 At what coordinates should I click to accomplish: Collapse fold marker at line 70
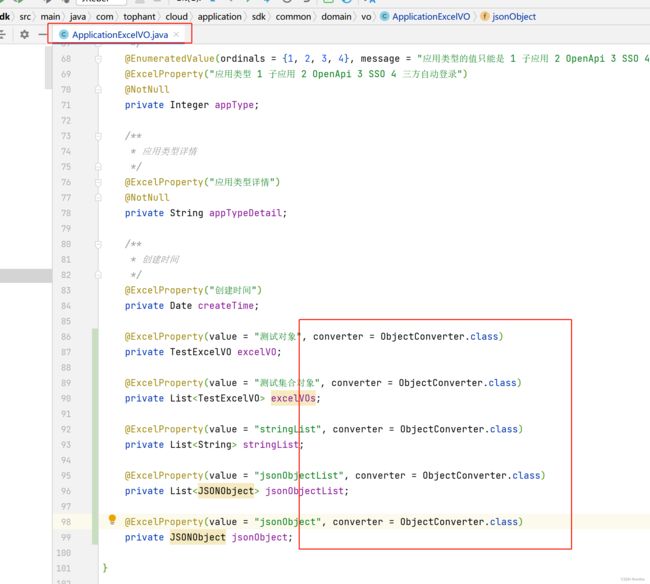point(98,90)
